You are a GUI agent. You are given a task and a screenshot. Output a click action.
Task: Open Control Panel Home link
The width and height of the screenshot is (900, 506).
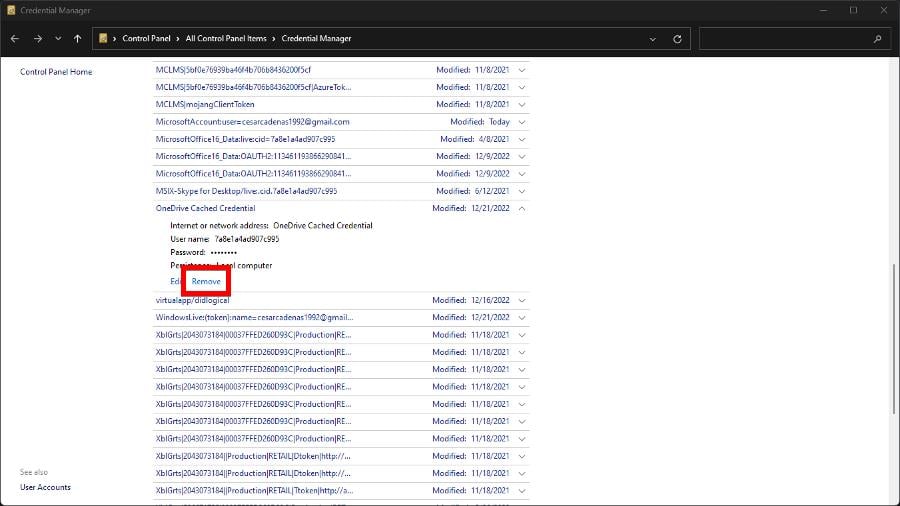[56, 72]
